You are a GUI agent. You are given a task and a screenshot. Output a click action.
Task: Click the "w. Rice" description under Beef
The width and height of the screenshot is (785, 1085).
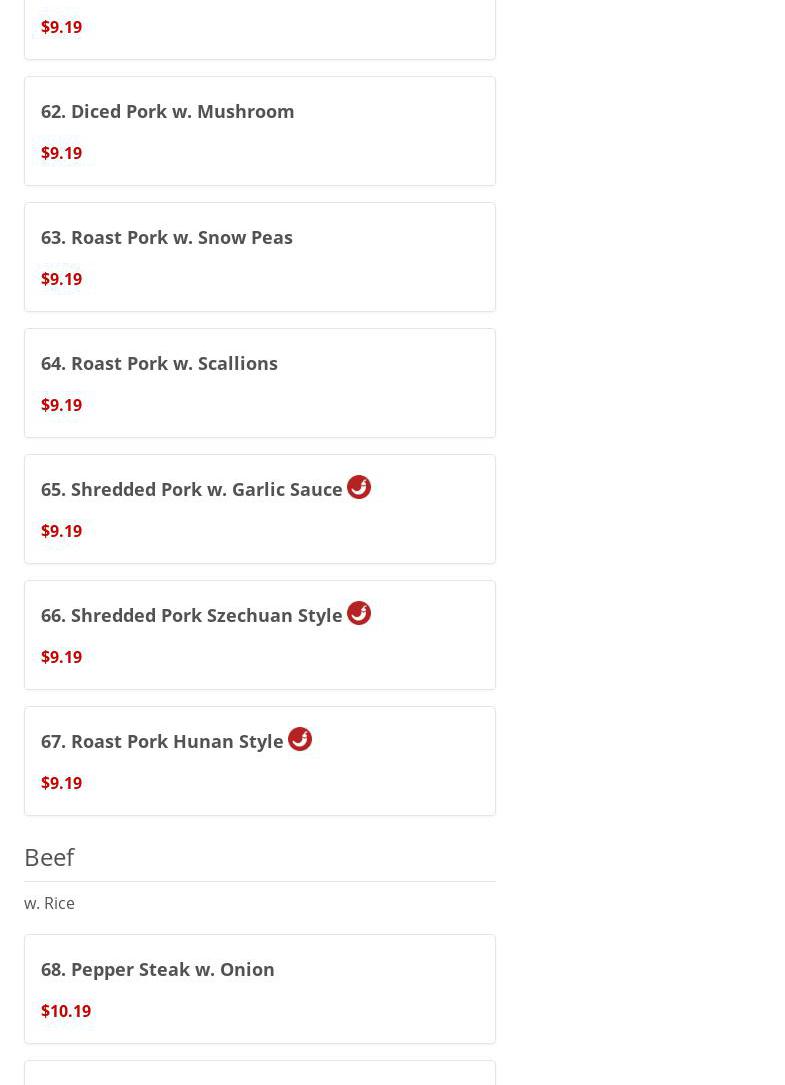click(50, 903)
